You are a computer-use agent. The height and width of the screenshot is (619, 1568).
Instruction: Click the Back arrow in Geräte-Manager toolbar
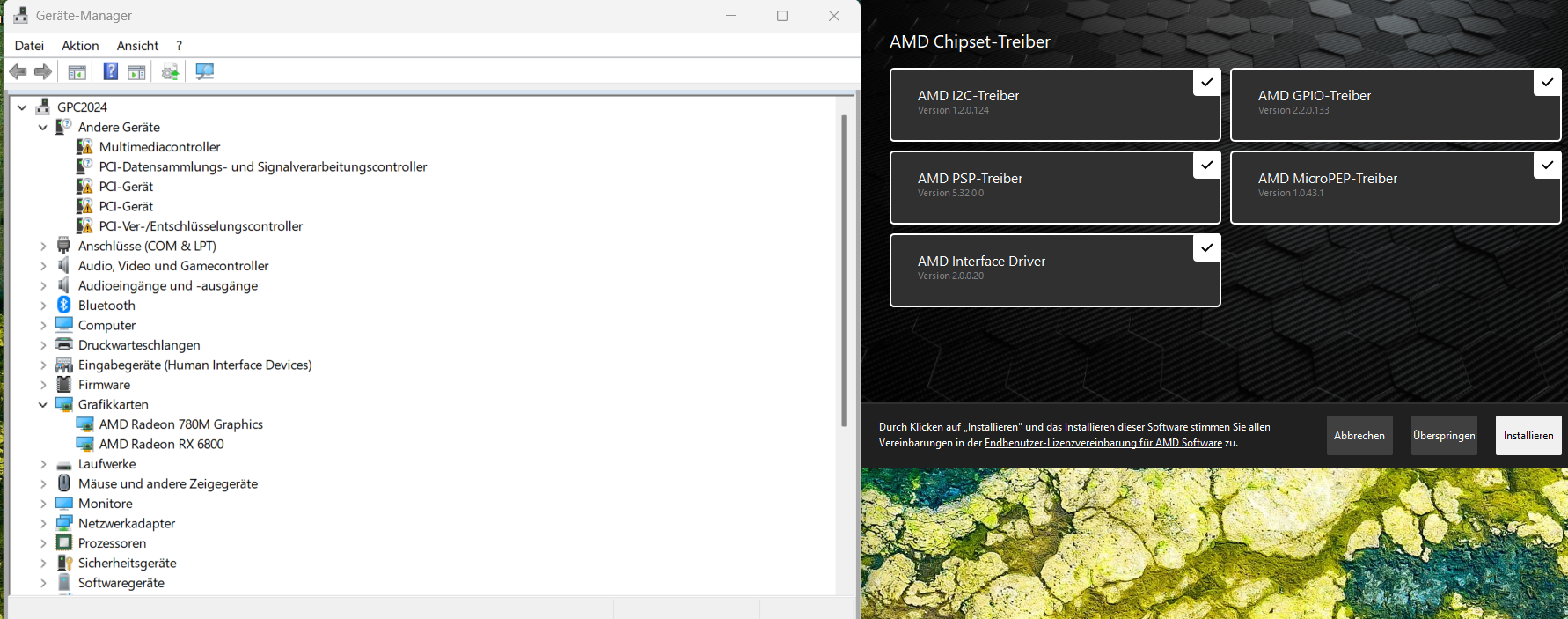18,71
